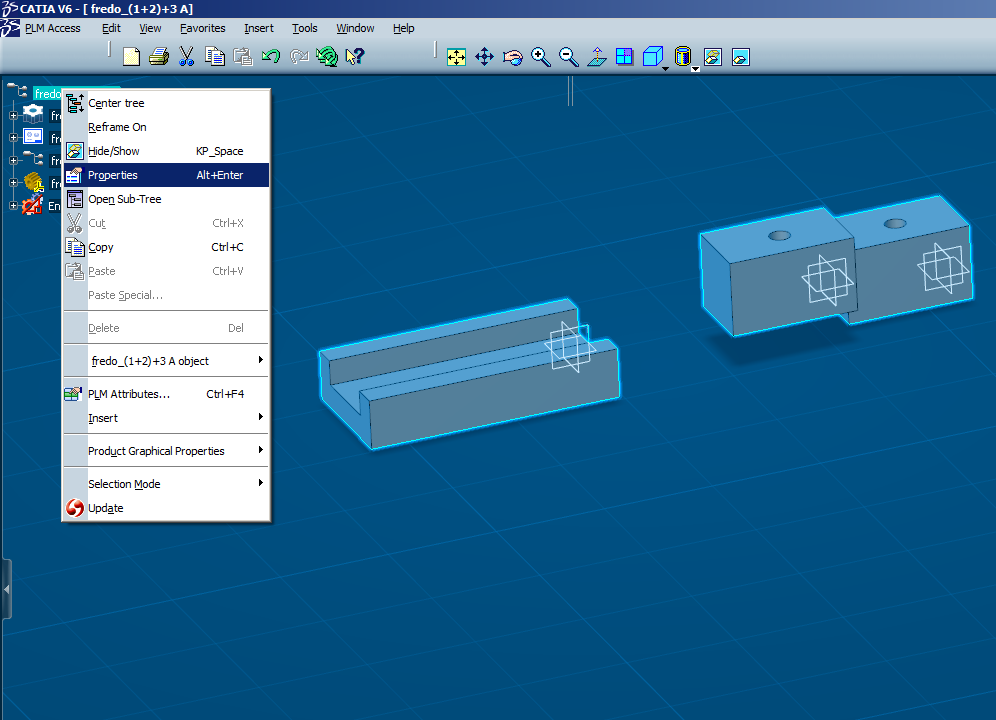This screenshot has width=996, height=720.
Task: Choose Open Sub-Tree in context menu
Action: coord(166,199)
